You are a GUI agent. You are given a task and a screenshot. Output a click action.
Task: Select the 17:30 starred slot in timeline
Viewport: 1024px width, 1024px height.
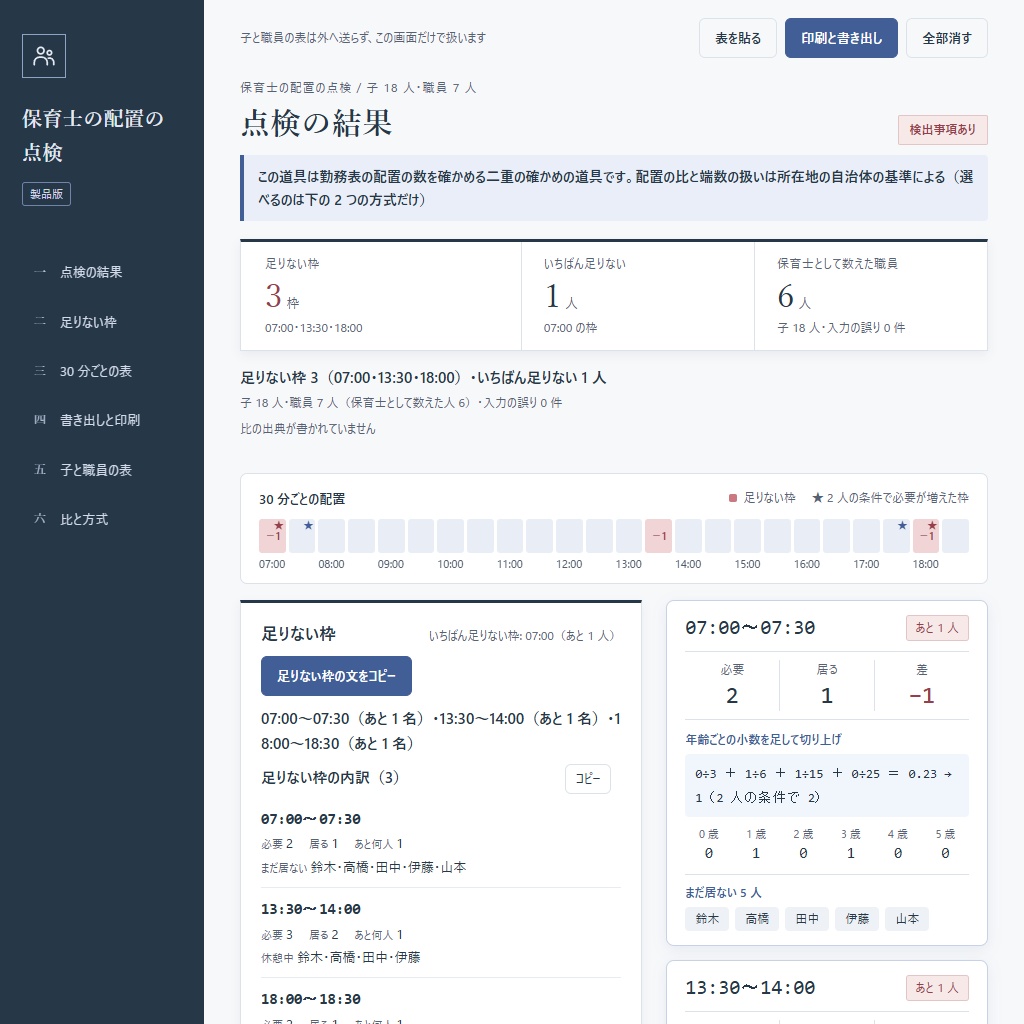(896, 536)
